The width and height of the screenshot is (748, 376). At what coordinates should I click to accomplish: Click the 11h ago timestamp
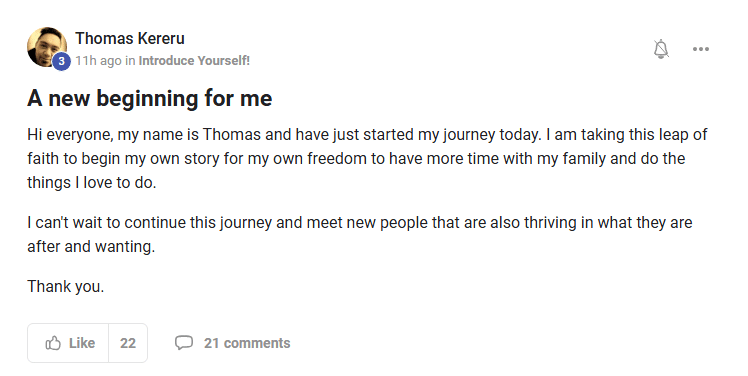98,61
